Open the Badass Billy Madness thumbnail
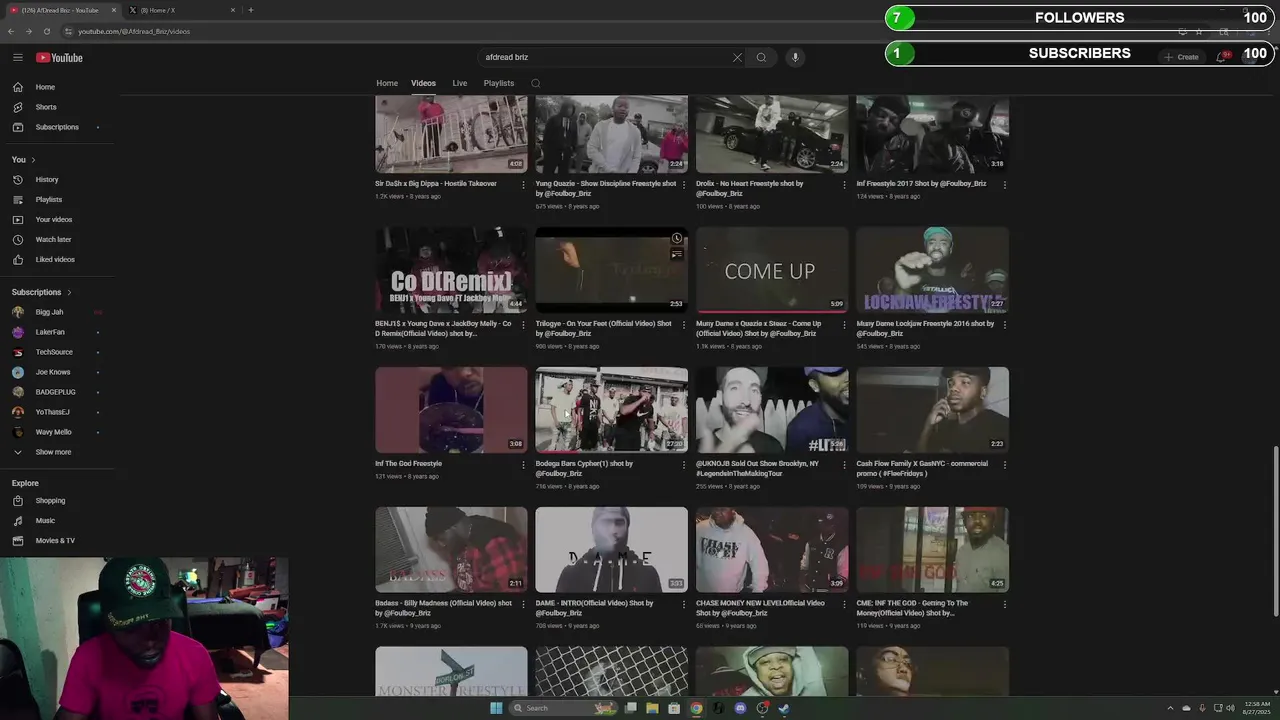This screenshot has height=720, width=1280. pyautogui.click(x=451, y=550)
